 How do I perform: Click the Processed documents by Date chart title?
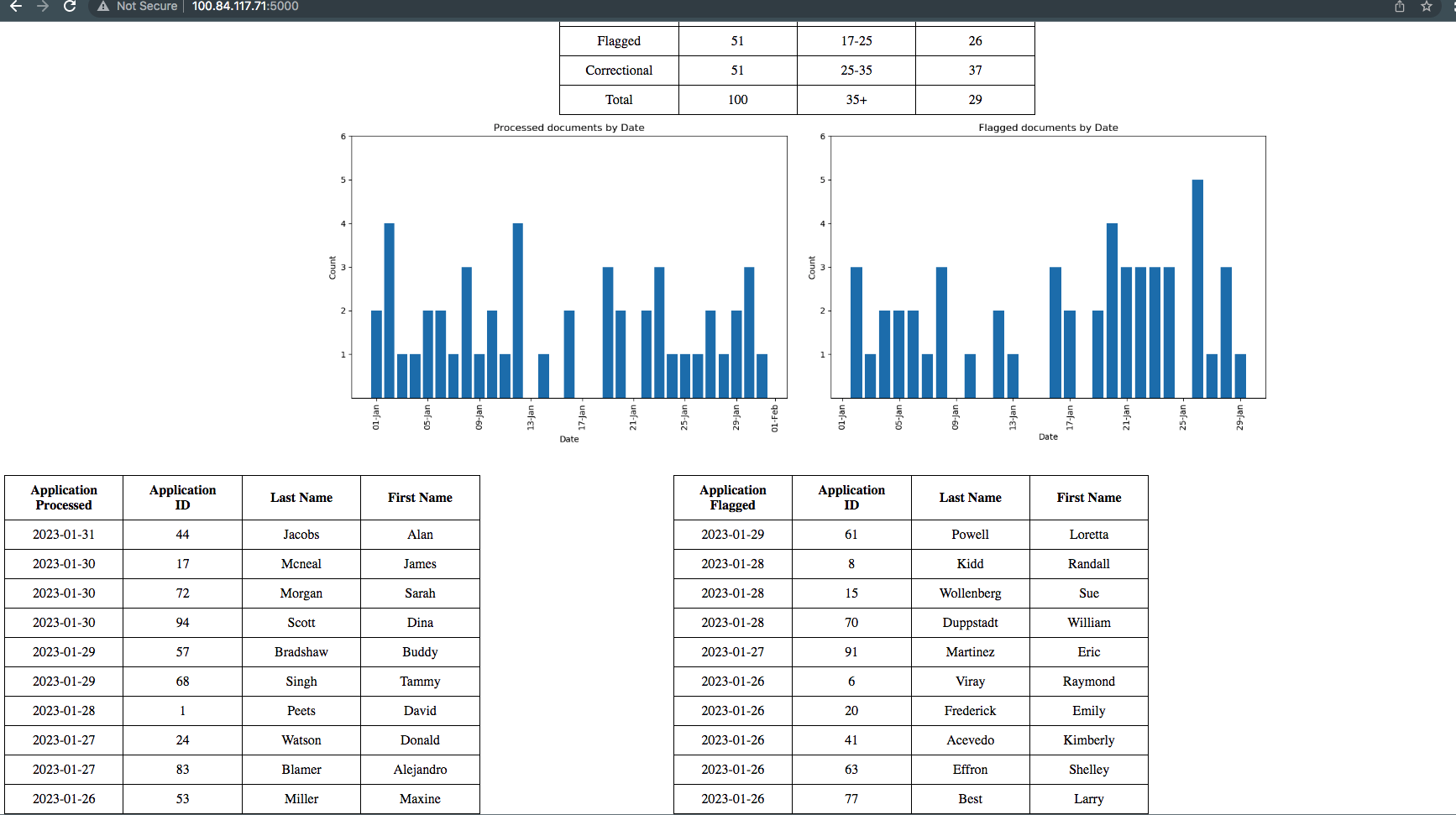tap(568, 128)
